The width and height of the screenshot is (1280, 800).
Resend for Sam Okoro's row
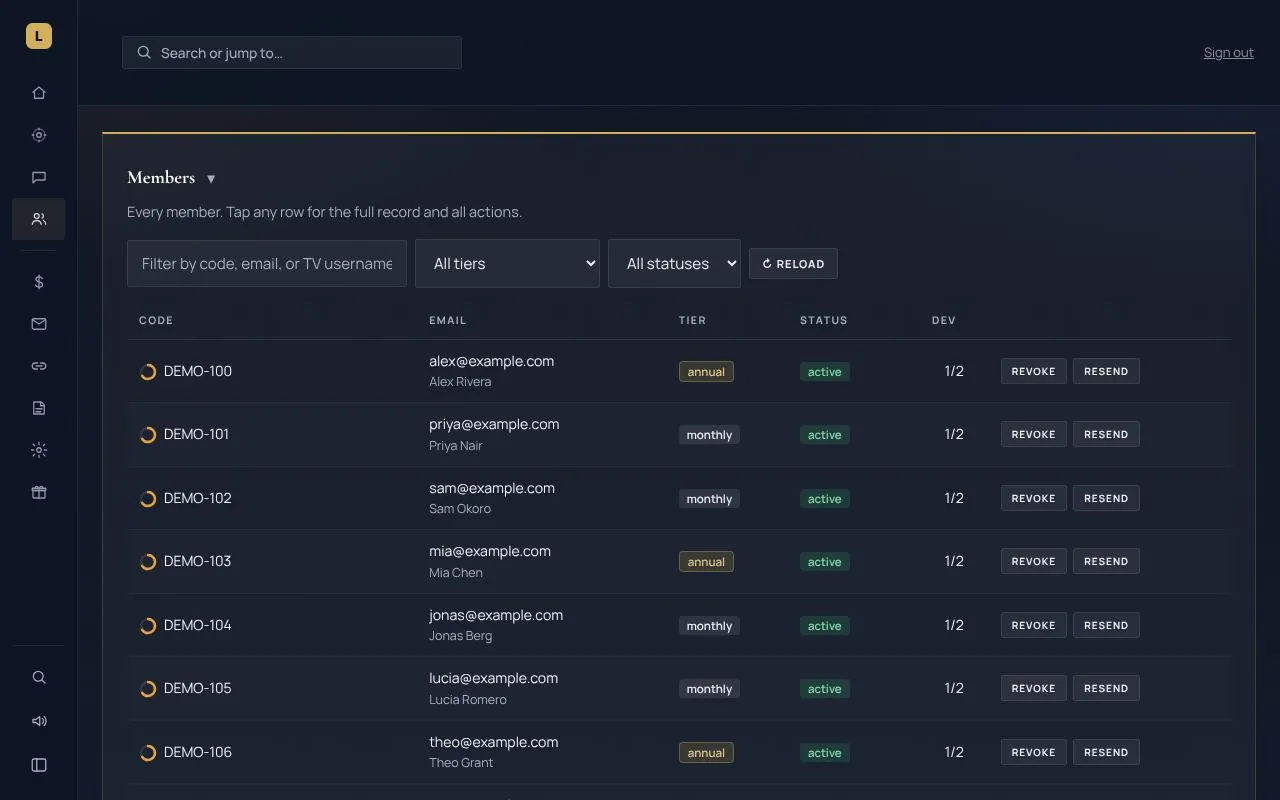coord(1106,498)
